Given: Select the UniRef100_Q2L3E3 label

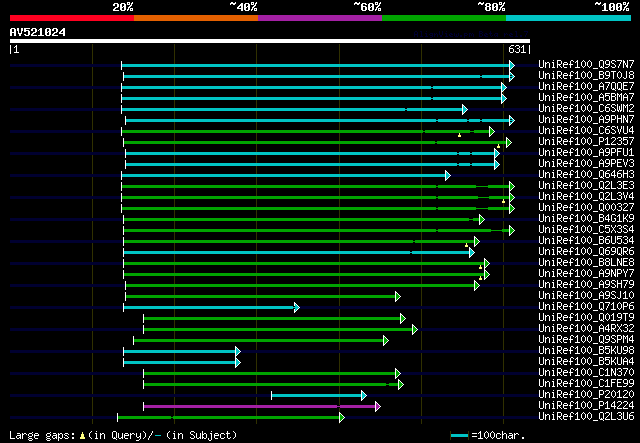Looking at the screenshot, I should tap(586, 185).
